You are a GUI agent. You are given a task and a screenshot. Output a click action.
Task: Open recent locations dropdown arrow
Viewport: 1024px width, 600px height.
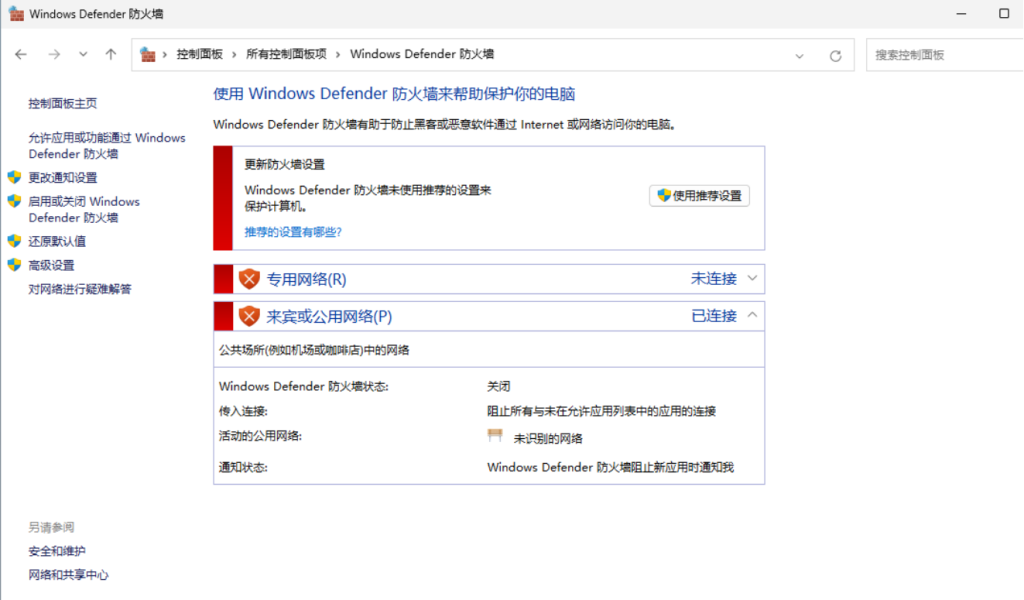83,55
